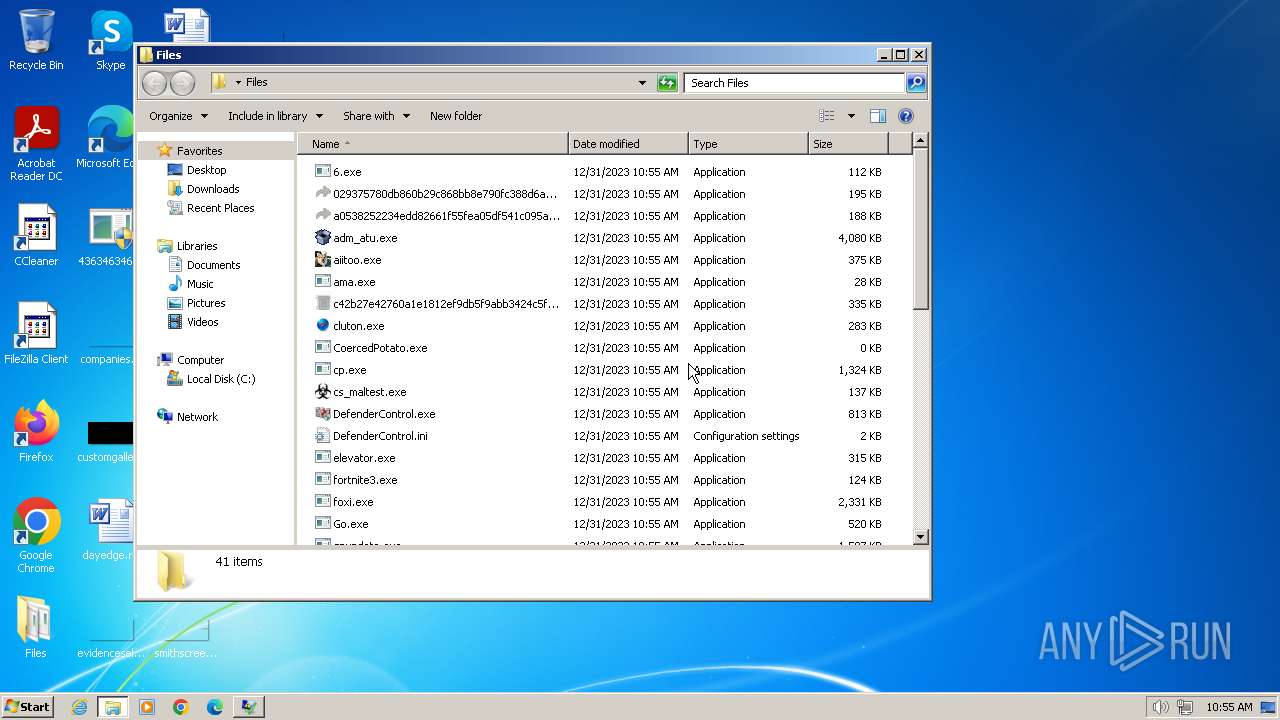Click the Explorer Forward navigation button

[x=182, y=83]
